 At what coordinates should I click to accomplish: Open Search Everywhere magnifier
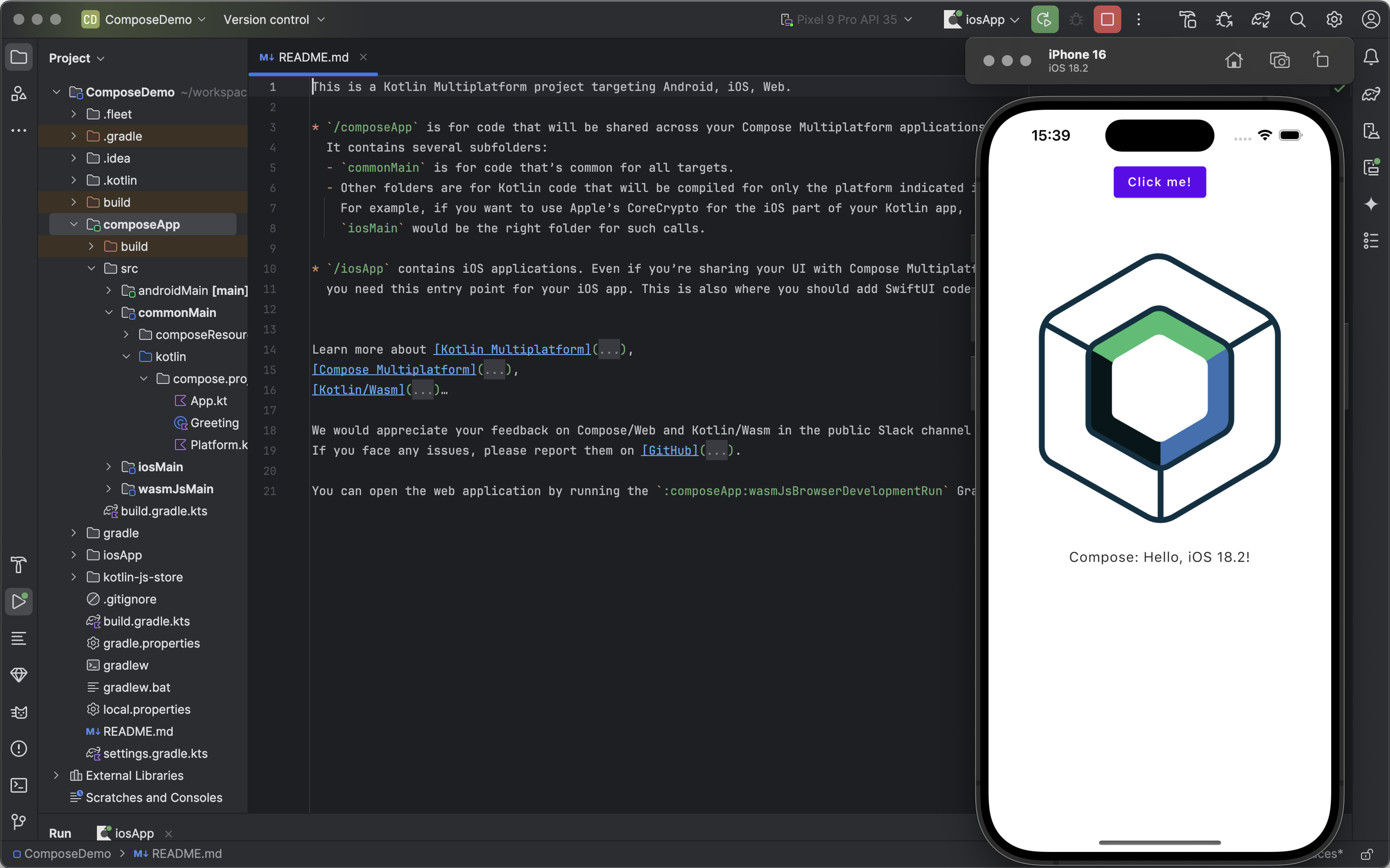coord(1297,19)
